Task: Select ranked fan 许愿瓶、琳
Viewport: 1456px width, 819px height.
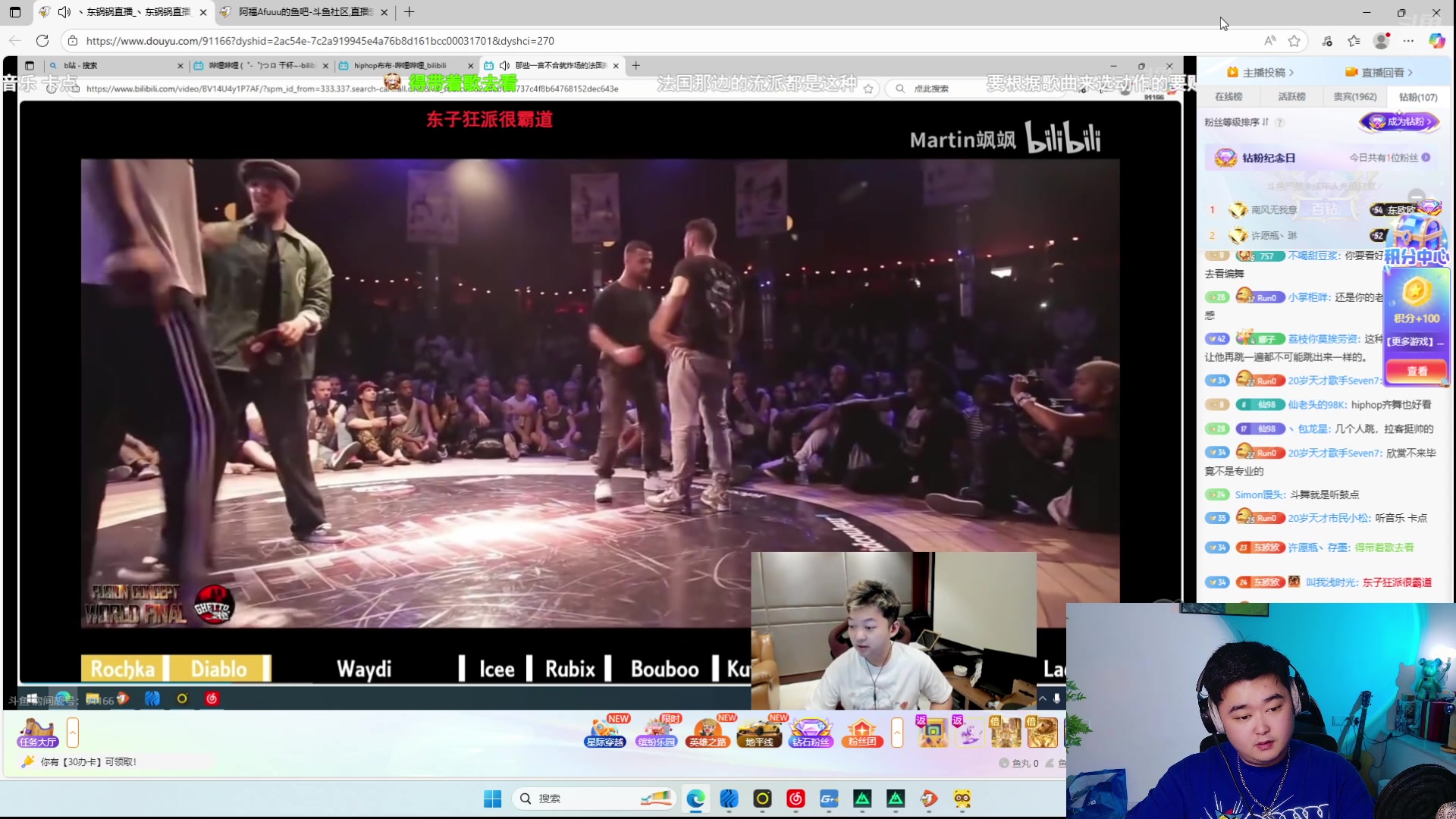Action: pos(1274,236)
